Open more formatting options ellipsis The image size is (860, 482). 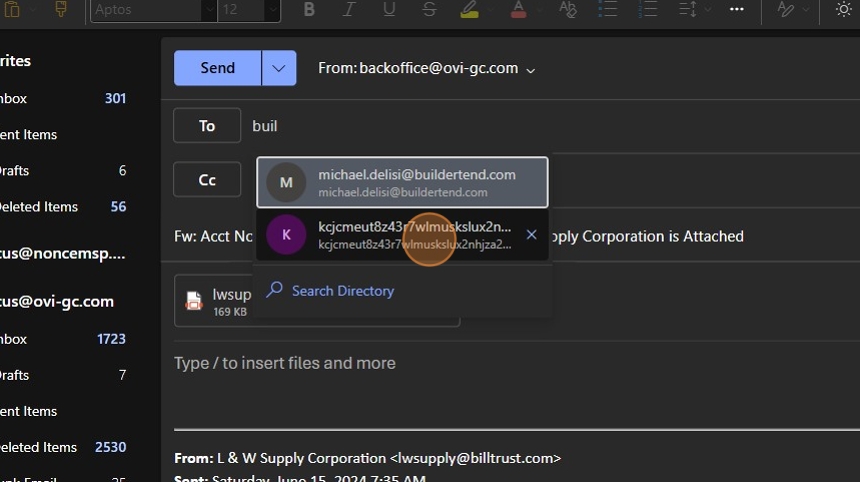click(737, 9)
